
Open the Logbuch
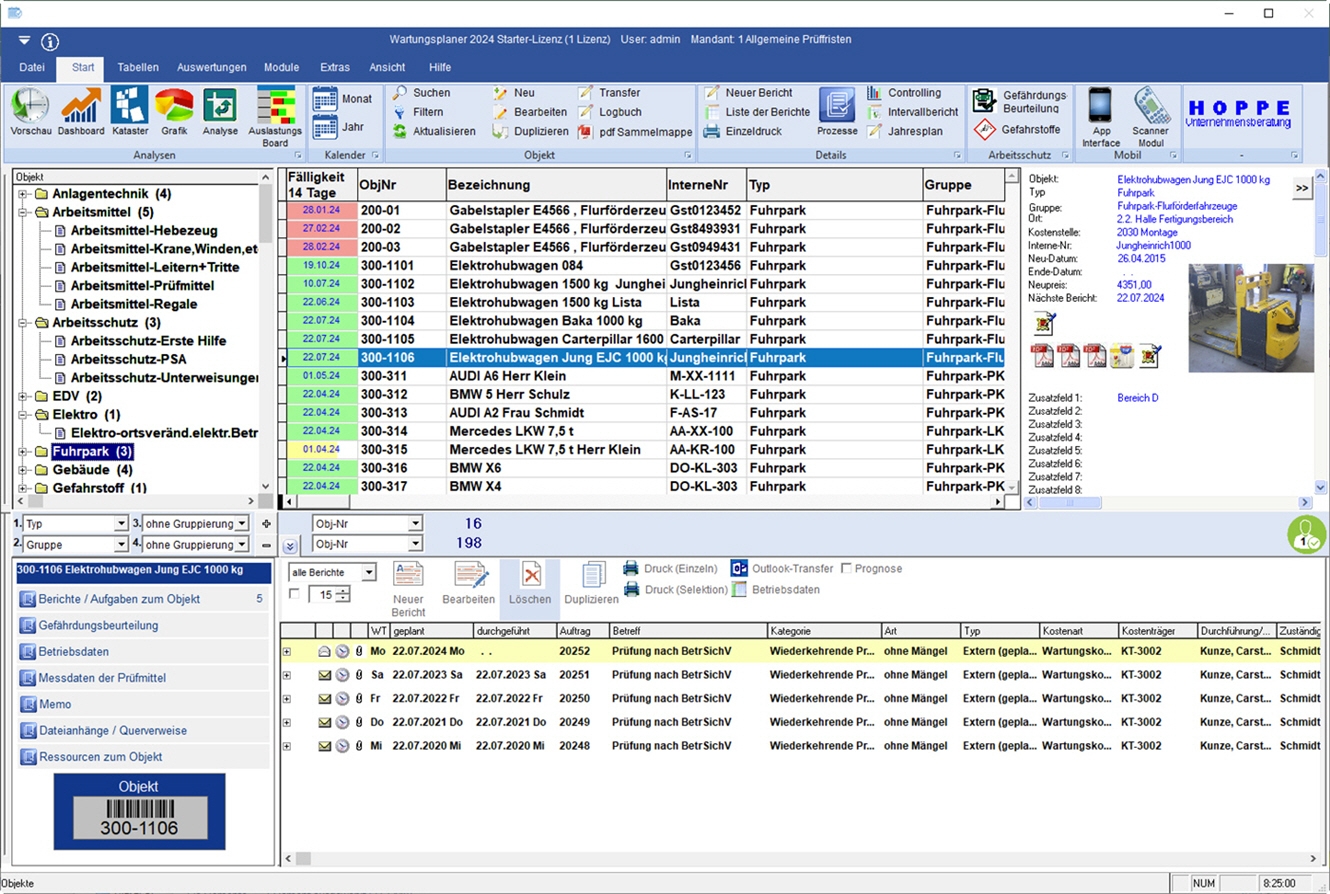pos(610,112)
